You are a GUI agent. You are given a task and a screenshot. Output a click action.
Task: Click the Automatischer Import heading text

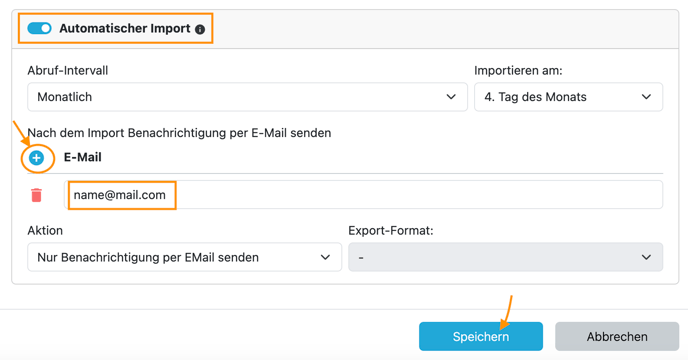click(125, 29)
